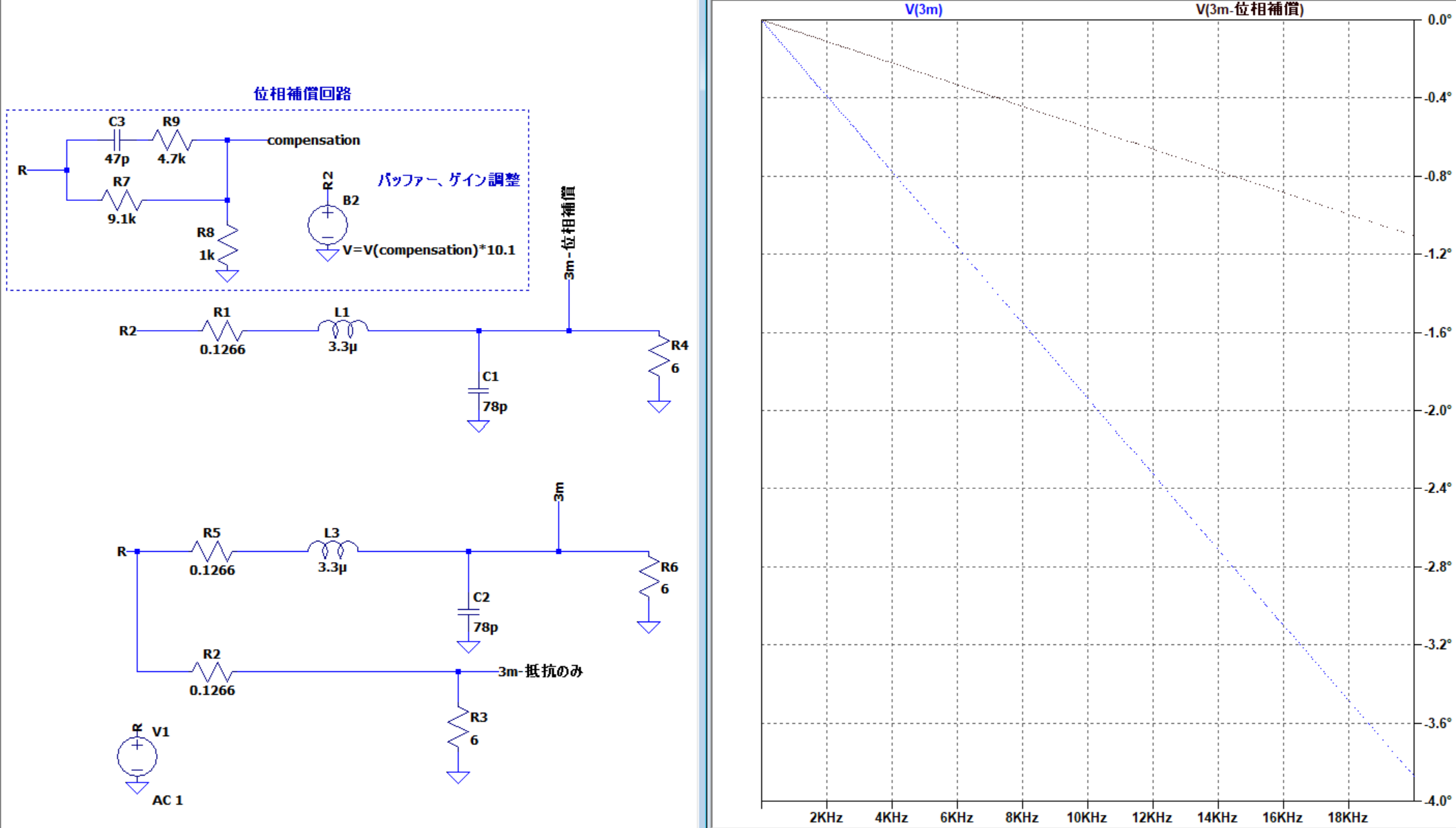Select the R4 resistor symbol

659,356
